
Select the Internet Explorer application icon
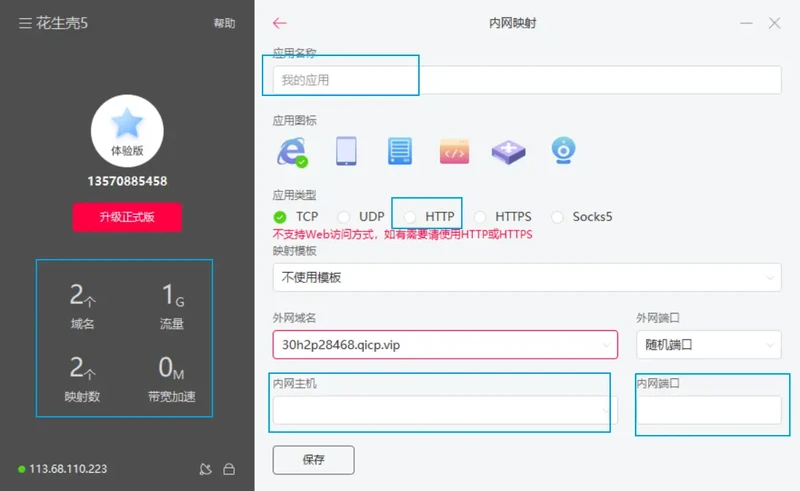click(292, 152)
